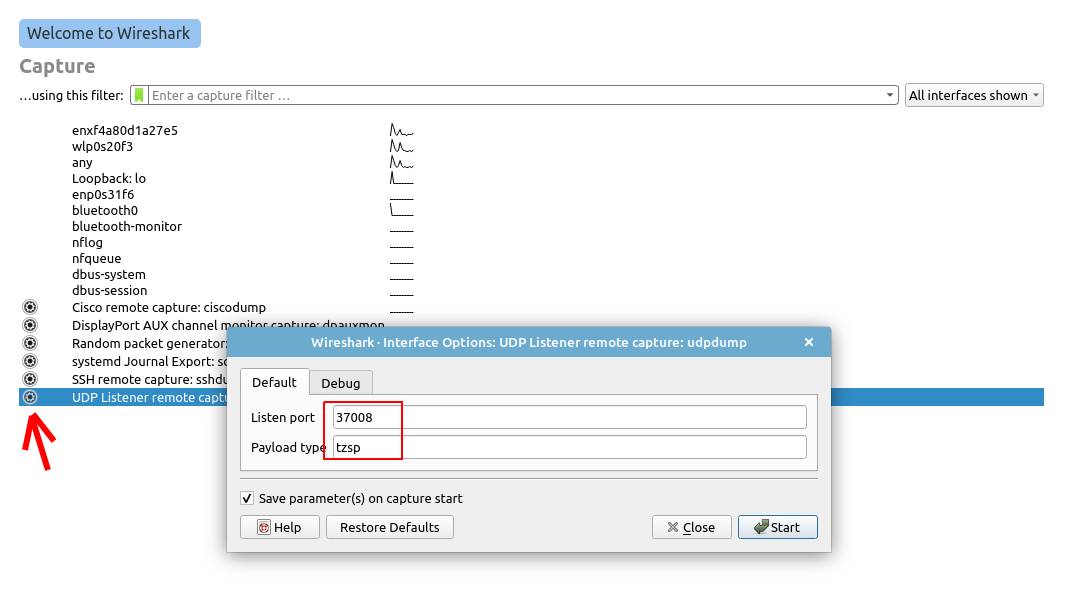Click traffic sparkline for wlp0s20f3
The width and height of the screenshot is (1068, 615).
coord(401,146)
